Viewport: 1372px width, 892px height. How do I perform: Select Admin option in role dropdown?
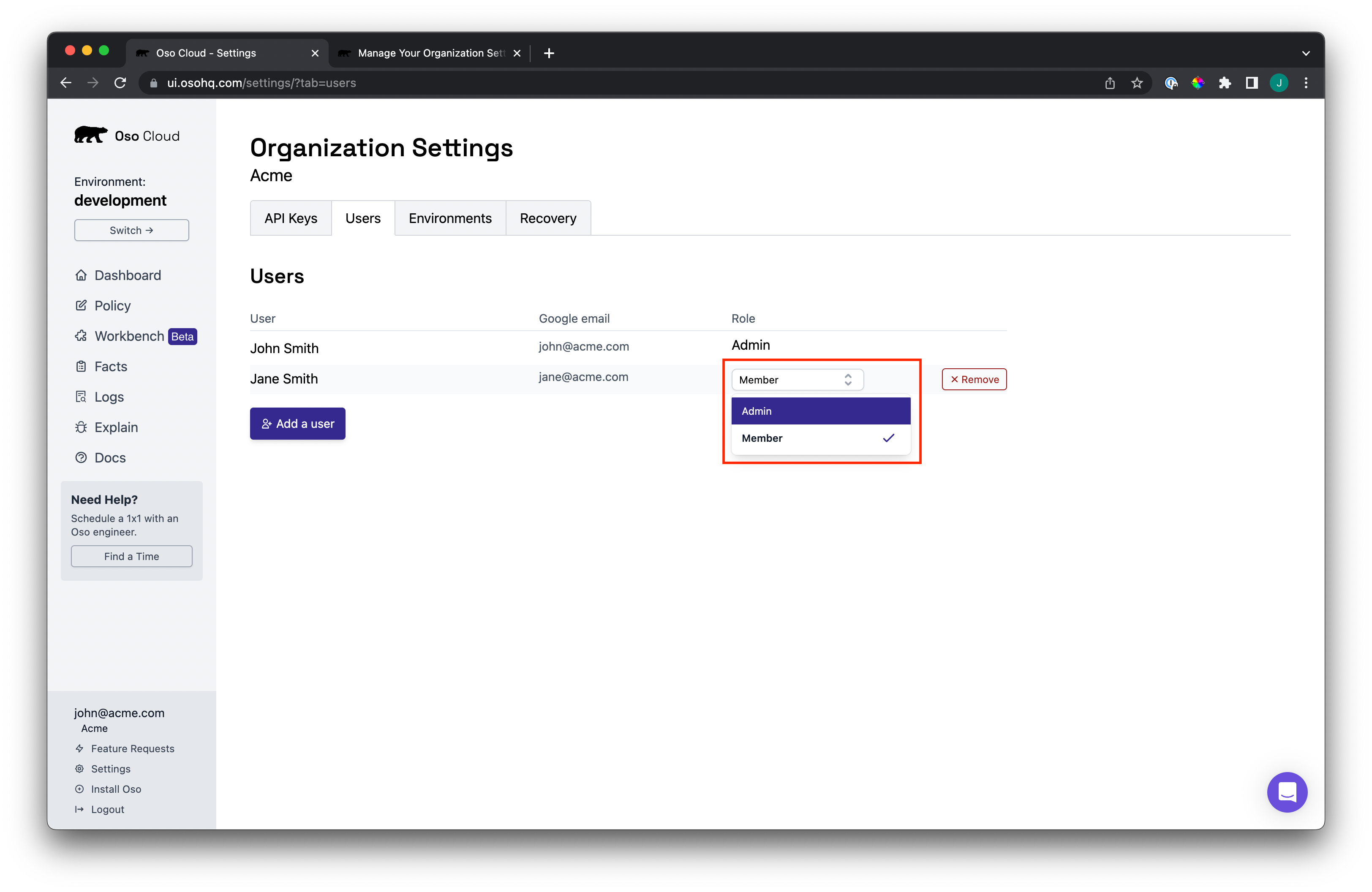[820, 411]
